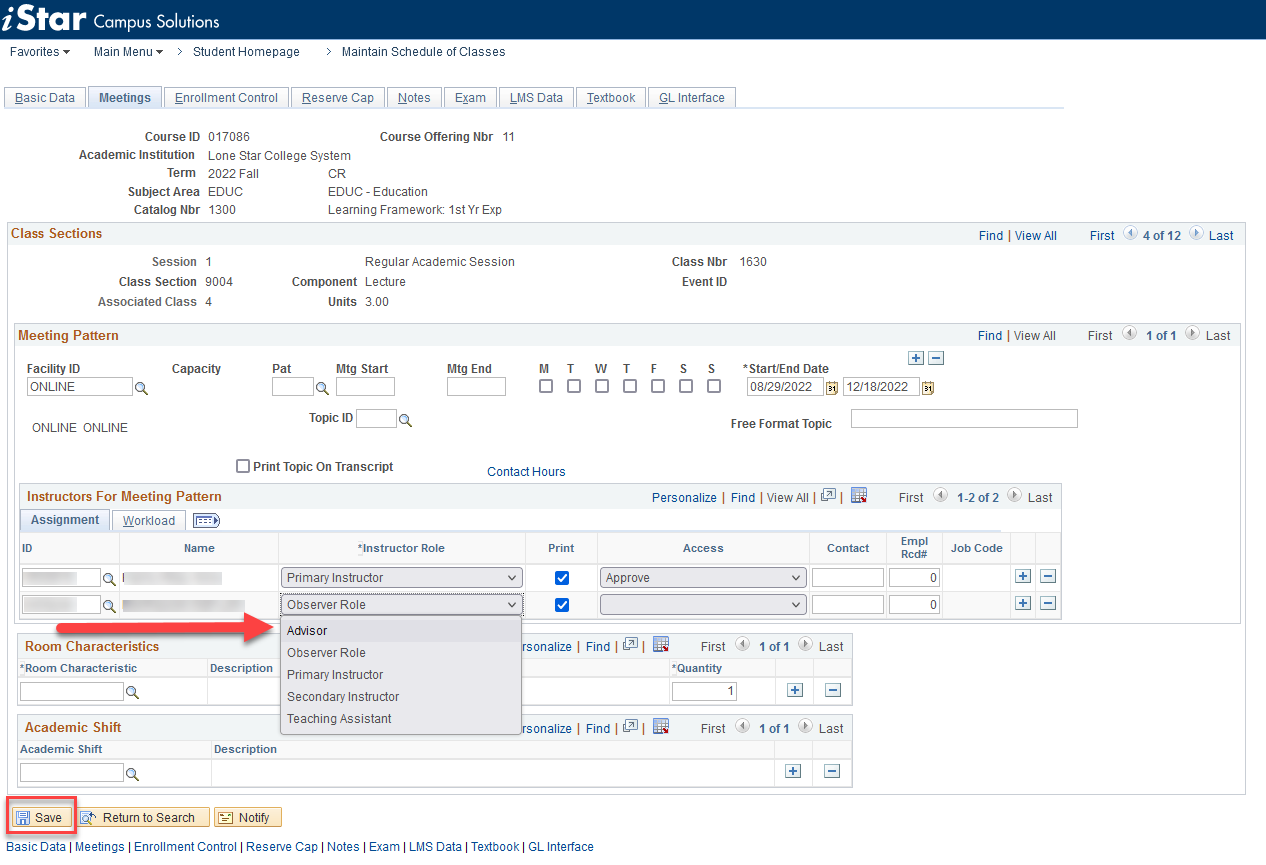Open the Reserve Cap tab
This screenshot has height=865, width=1266.
[x=338, y=98]
